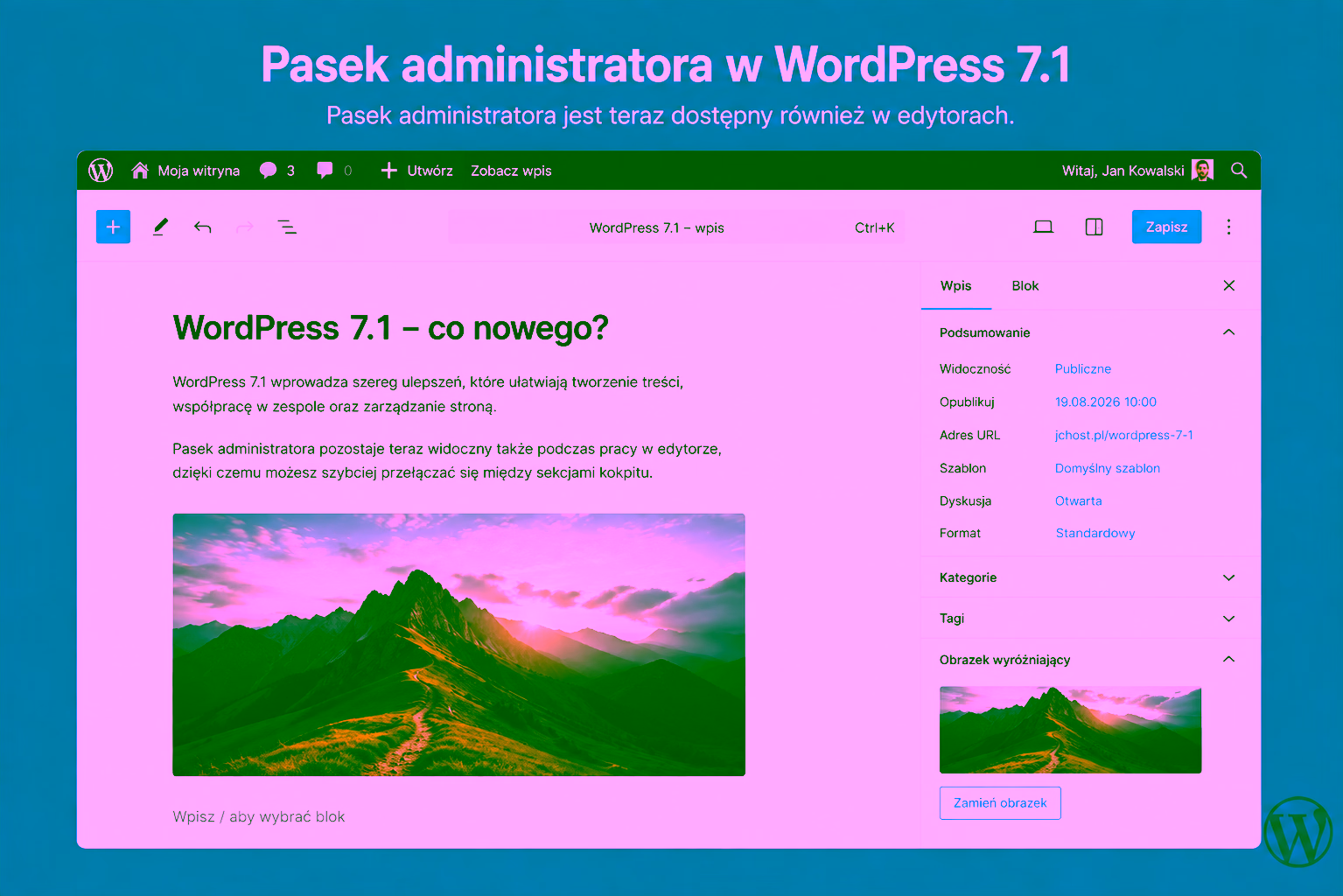Change visibility Publiczne setting
Image resolution: width=1343 pixels, height=896 pixels.
click(x=1083, y=369)
